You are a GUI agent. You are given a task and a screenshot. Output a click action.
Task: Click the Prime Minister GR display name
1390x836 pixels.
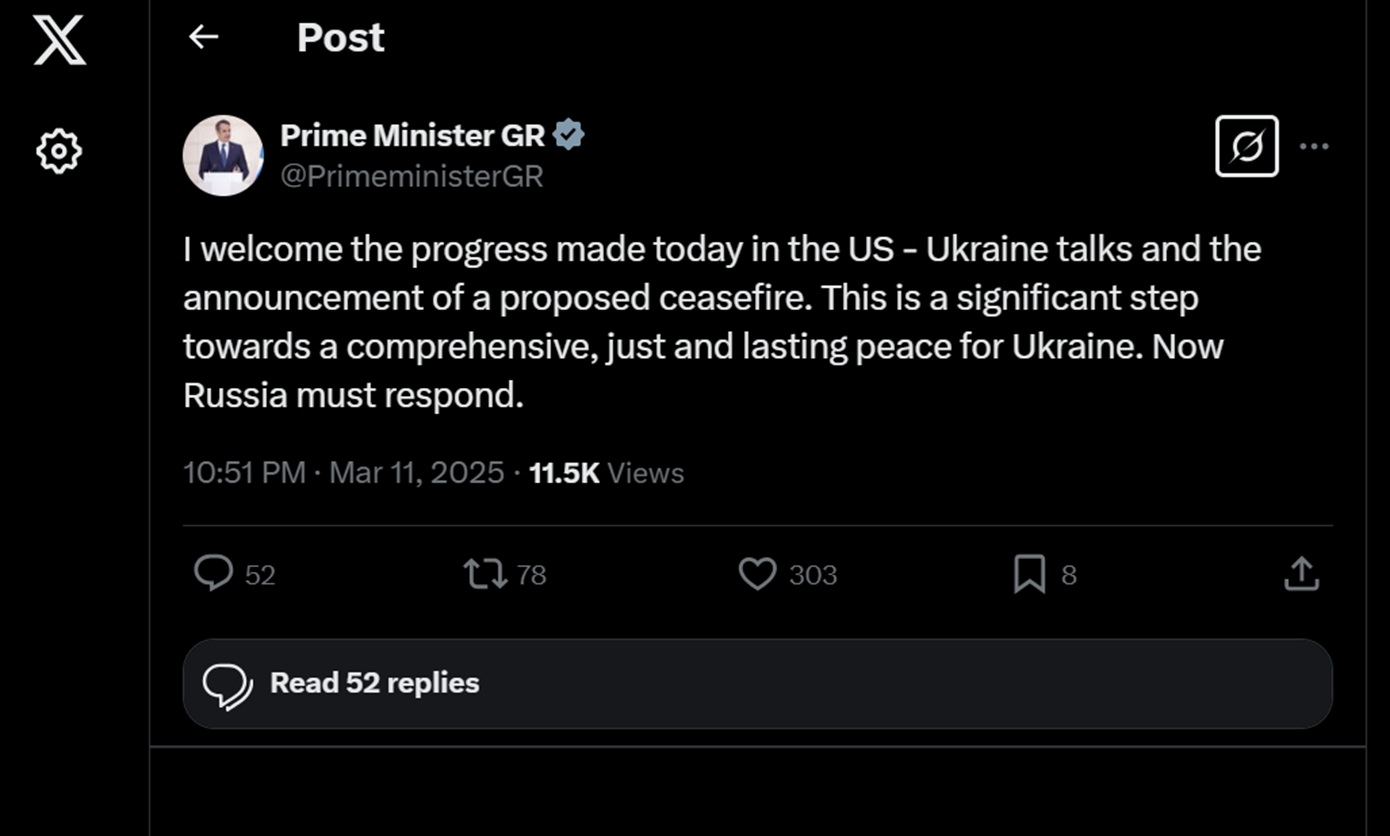(x=412, y=135)
